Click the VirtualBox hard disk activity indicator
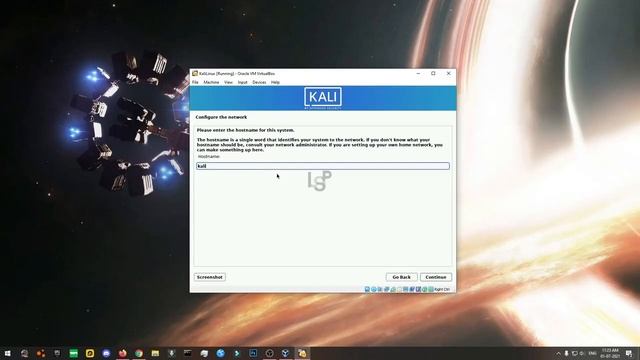This screenshot has width=640, height=360. 367,289
